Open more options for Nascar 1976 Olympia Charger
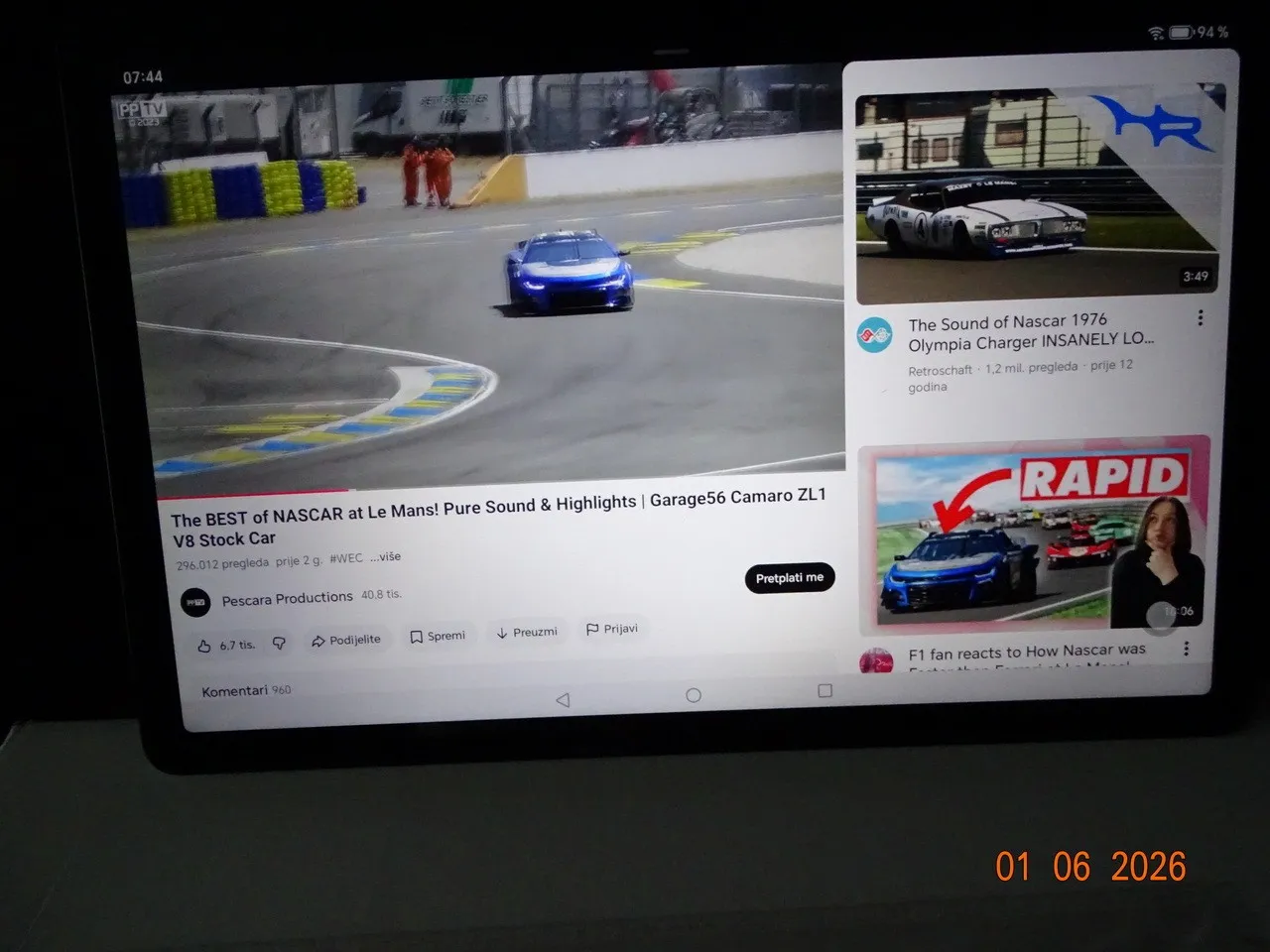Viewport: 1270px width, 952px height. pyautogui.click(x=1200, y=317)
